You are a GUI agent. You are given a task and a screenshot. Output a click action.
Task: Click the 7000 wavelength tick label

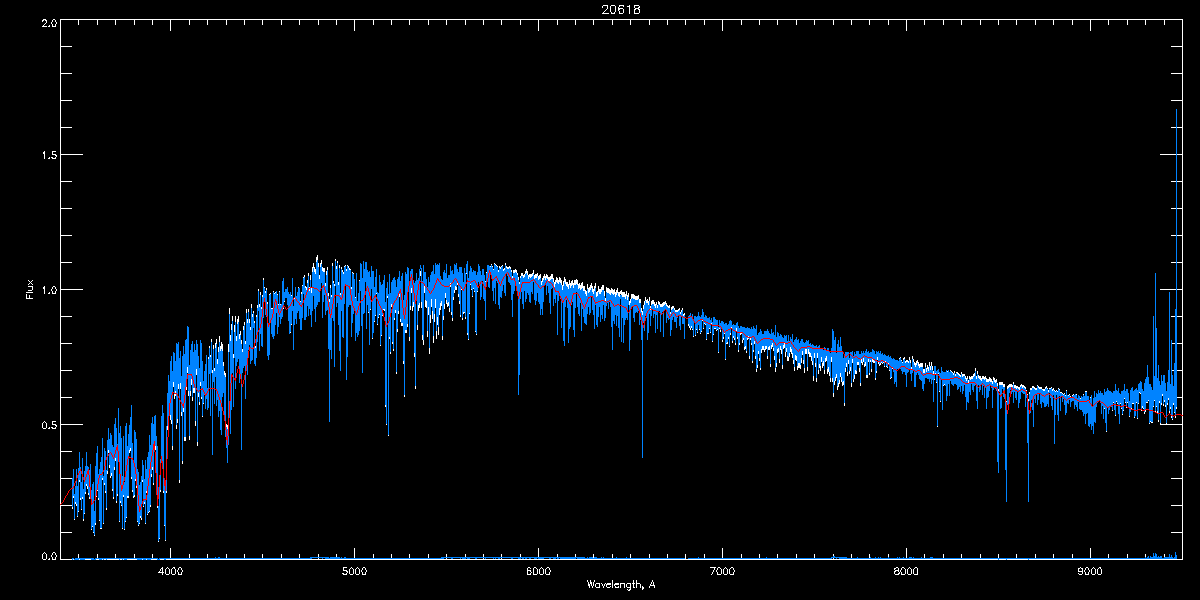[x=722, y=572]
